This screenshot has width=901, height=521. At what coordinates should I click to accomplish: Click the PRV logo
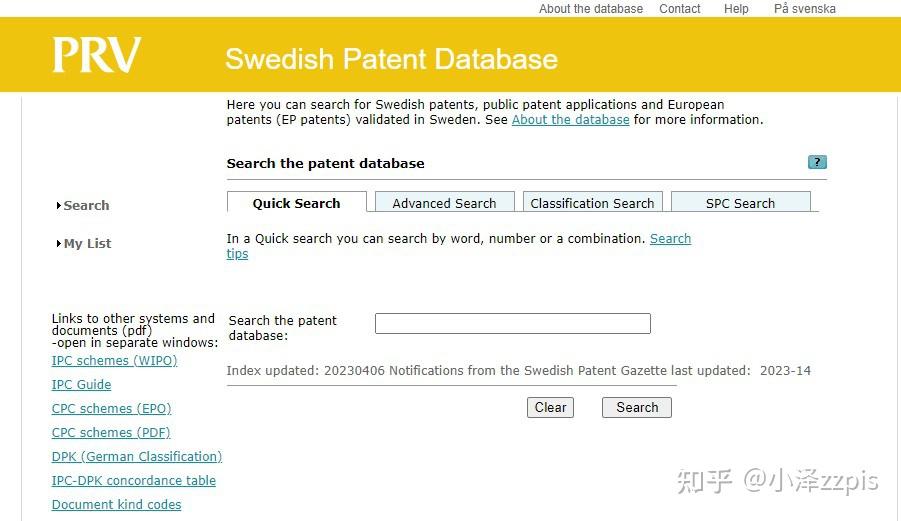click(x=97, y=56)
